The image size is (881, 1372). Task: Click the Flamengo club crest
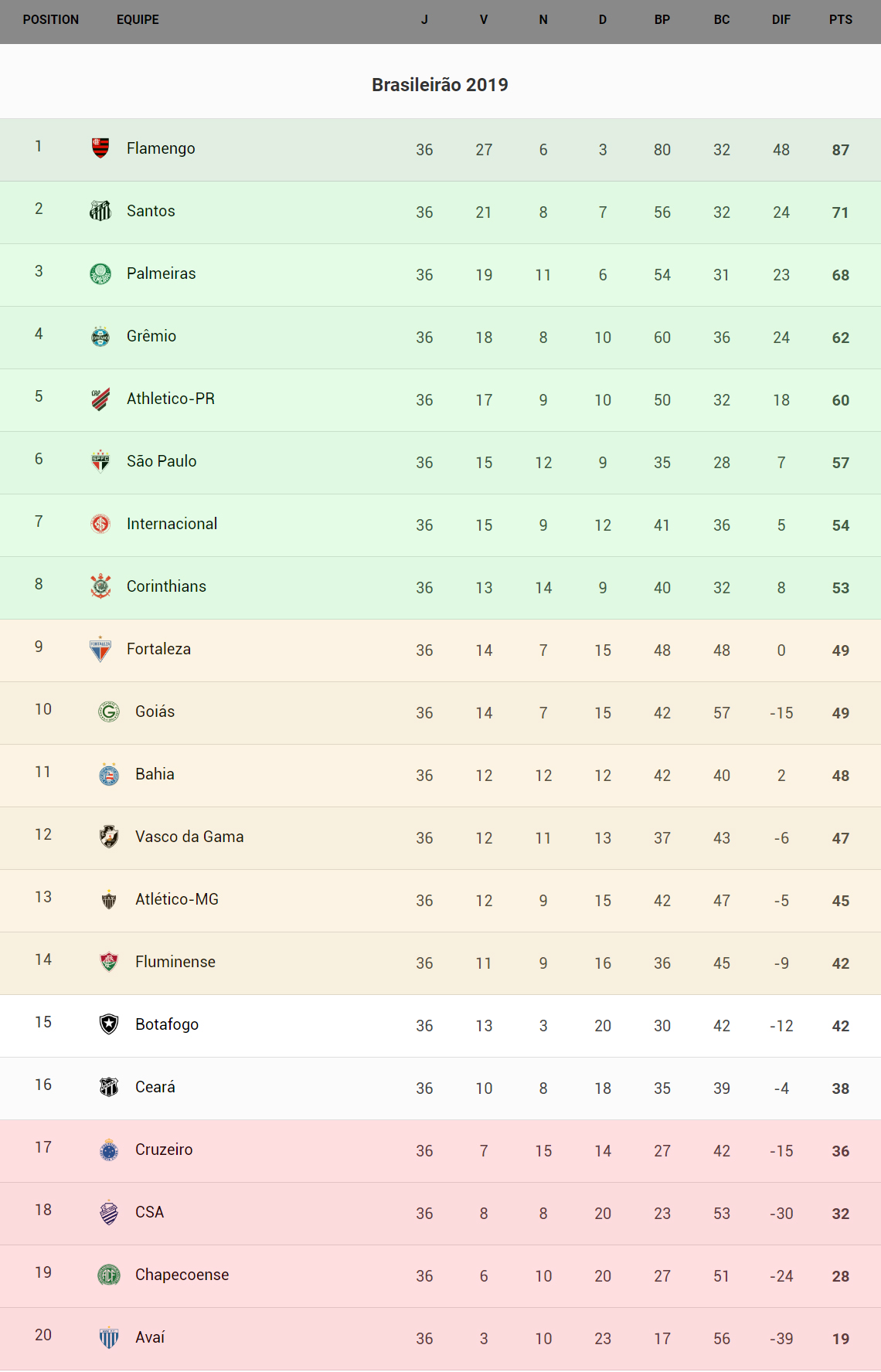[x=100, y=148]
